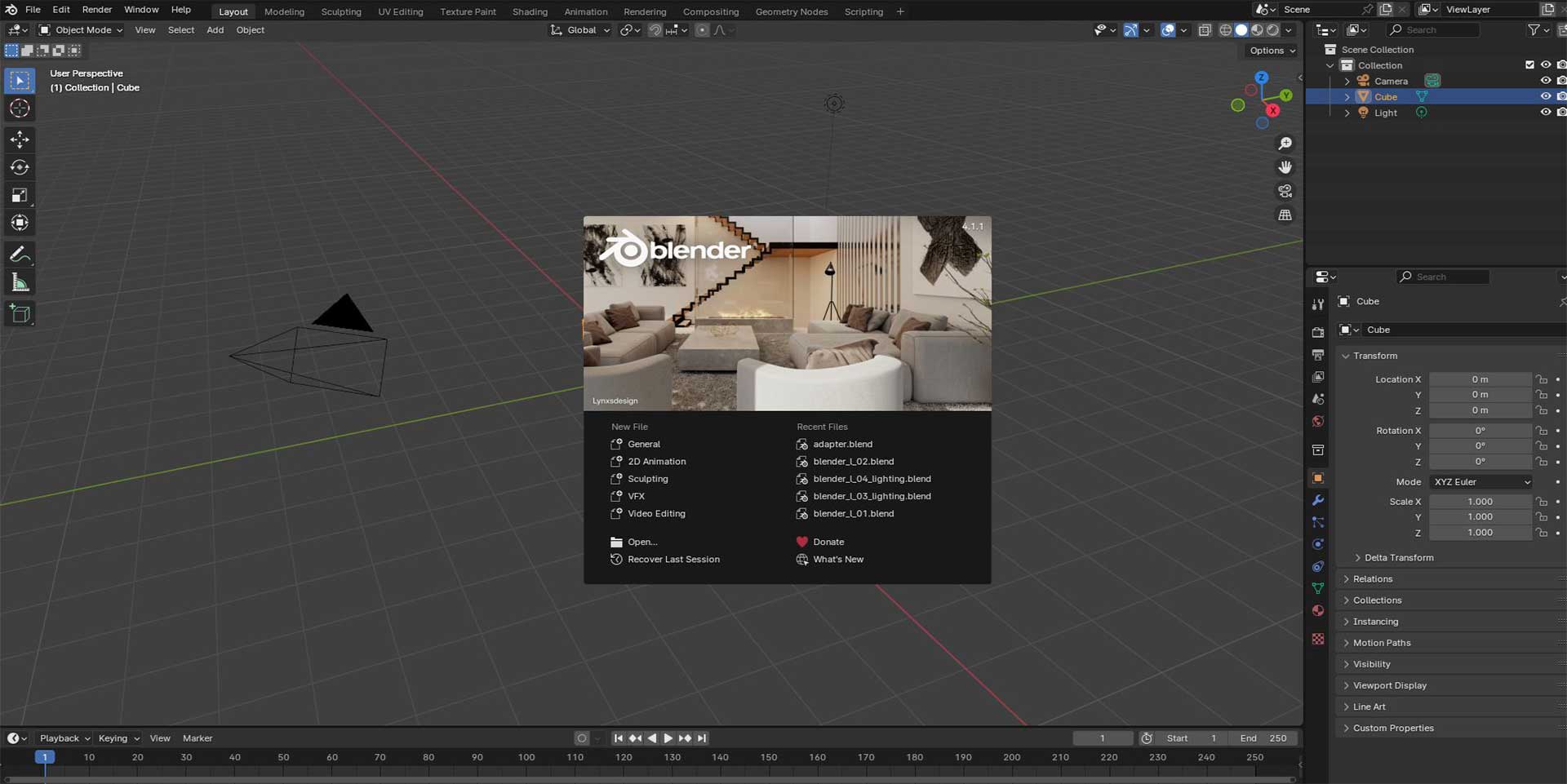Screen dimensions: 1567x784
Task: Open the Modifiers properties tab
Action: (1317, 500)
